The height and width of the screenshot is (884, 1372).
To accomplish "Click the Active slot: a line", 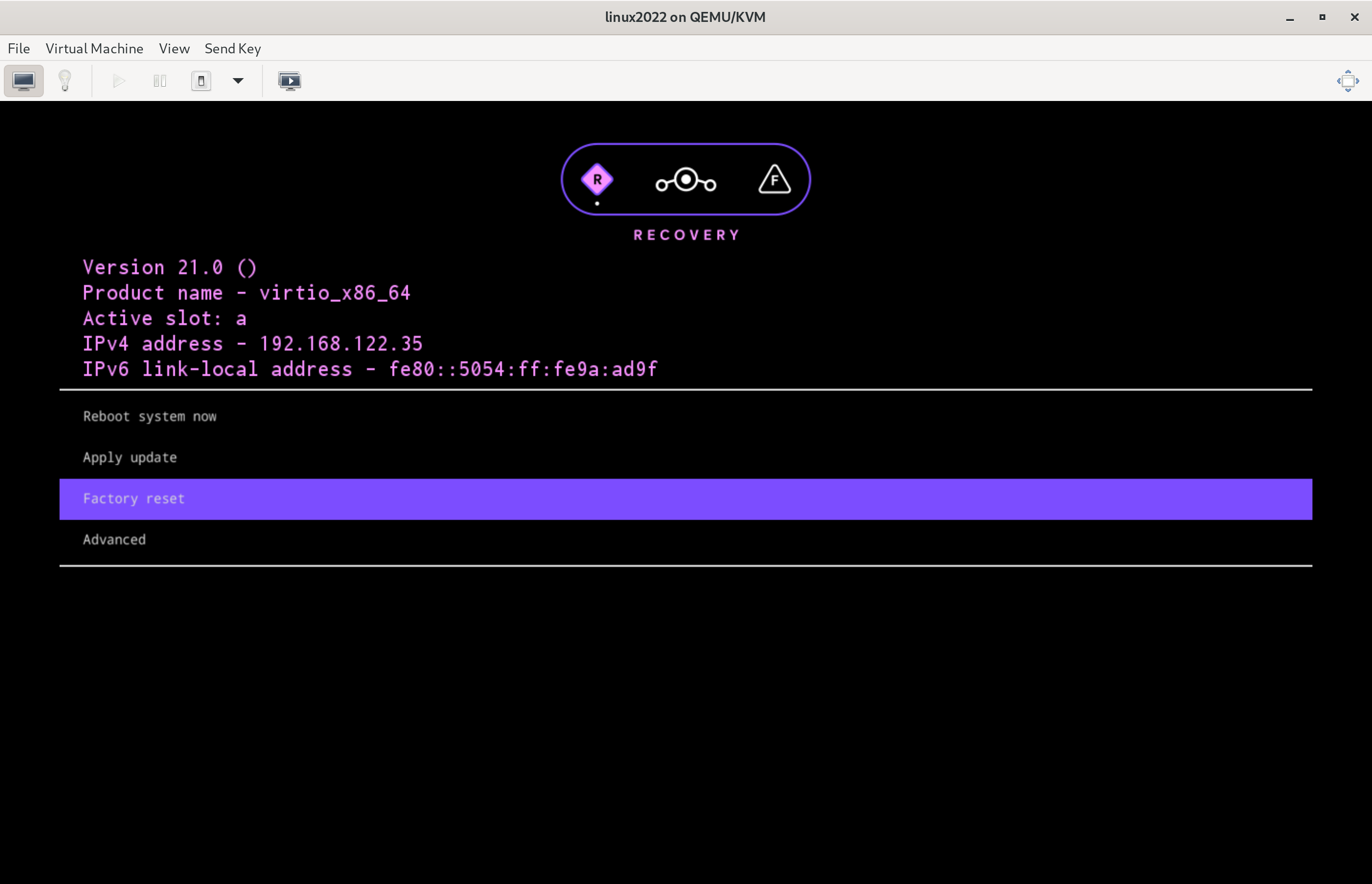I will tap(165, 319).
